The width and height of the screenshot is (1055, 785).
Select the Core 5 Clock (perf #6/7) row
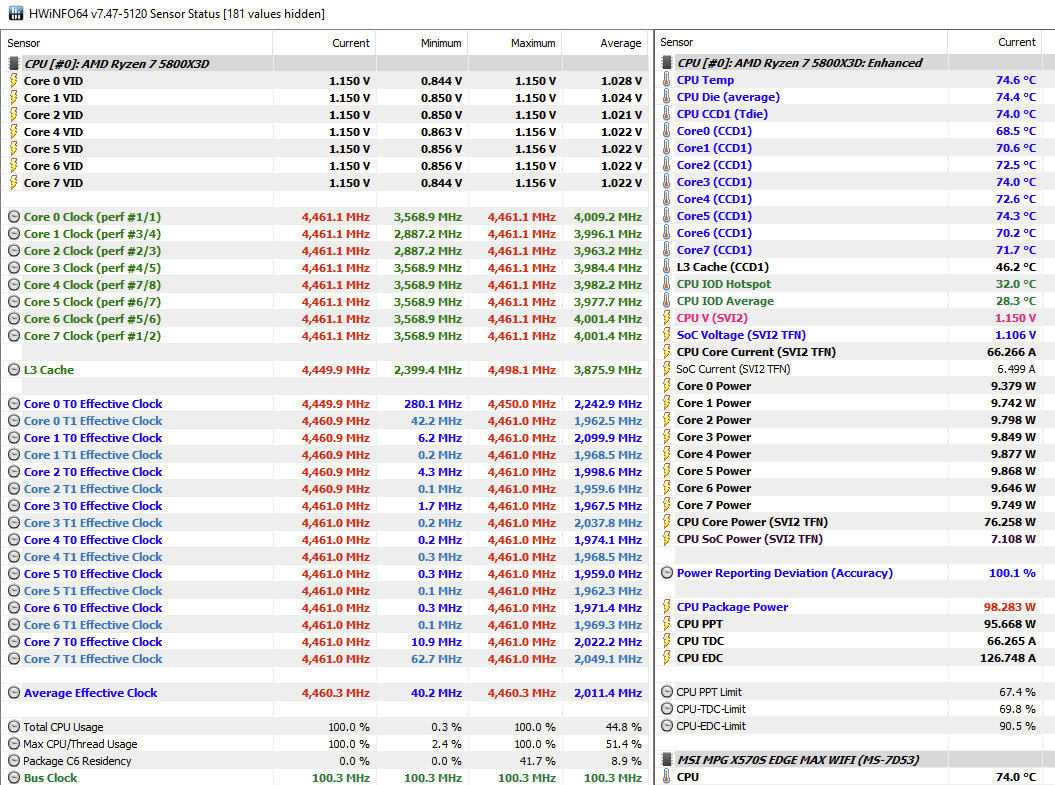click(x=324, y=302)
